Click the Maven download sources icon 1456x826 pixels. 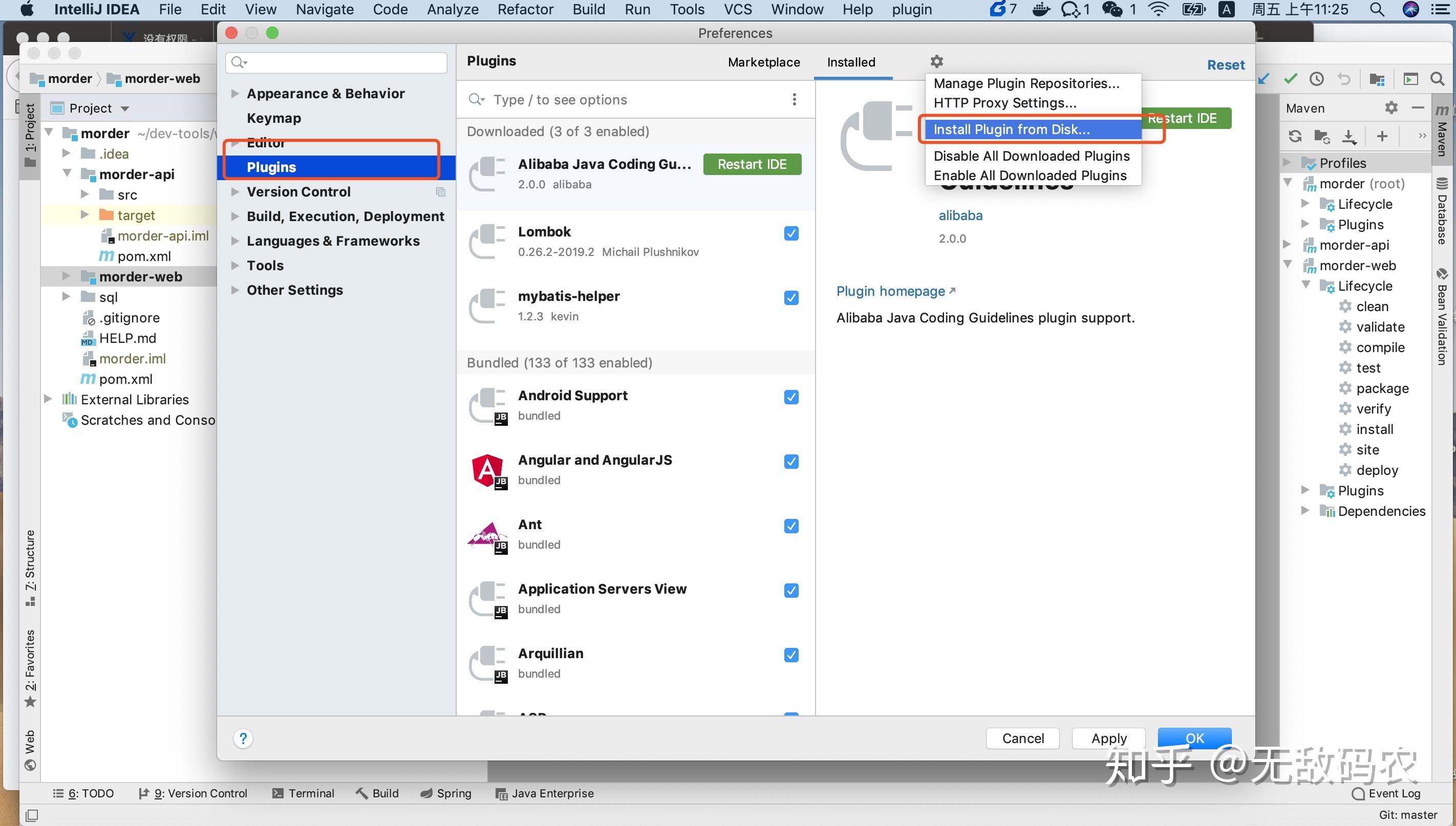(x=1349, y=136)
